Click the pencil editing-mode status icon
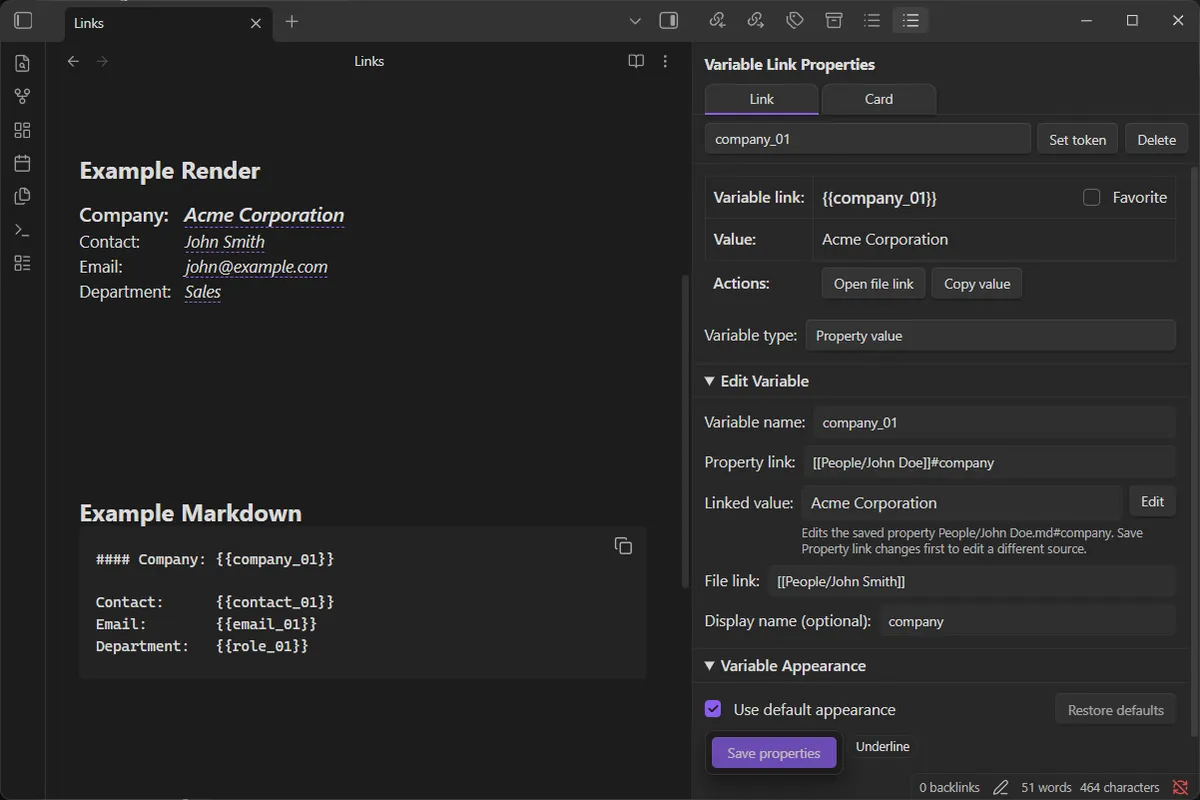Image resolution: width=1200 pixels, height=800 pixels. (1000, 787)
